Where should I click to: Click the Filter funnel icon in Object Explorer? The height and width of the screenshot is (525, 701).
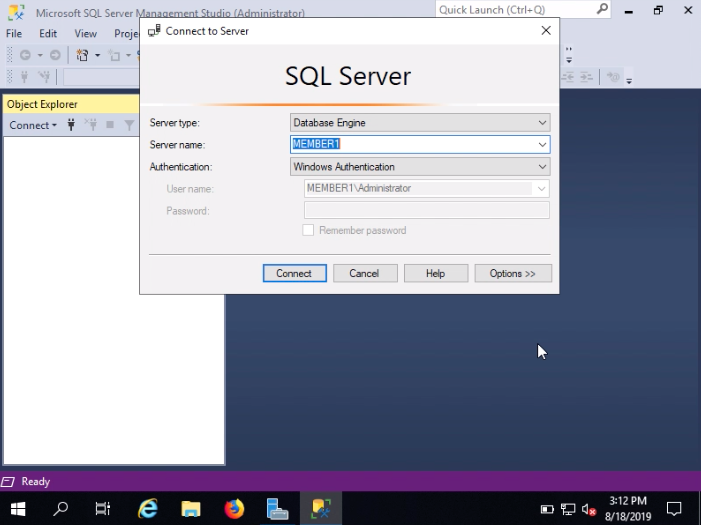[x=129, y=125]
